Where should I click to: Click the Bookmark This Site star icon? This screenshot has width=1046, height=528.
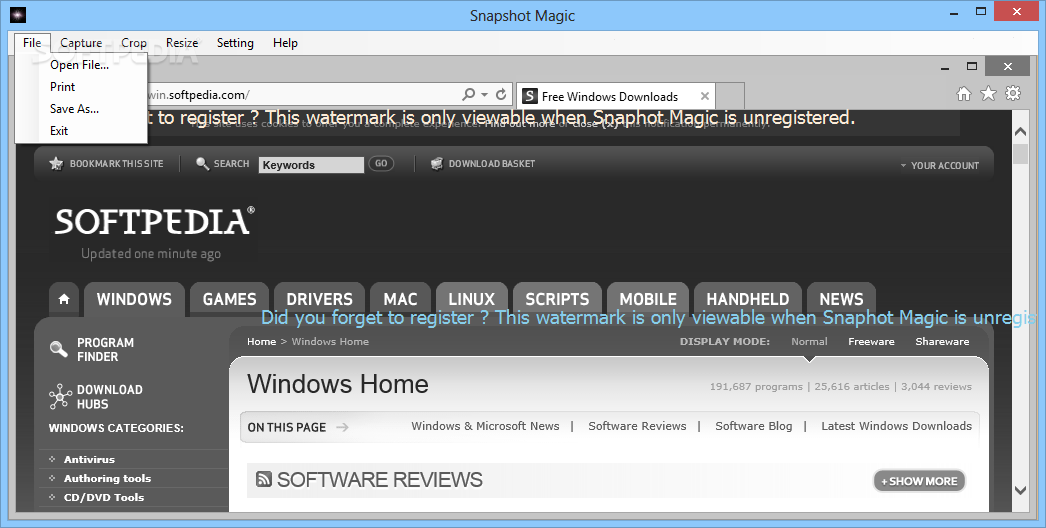pyautogui.click(x=56, y=164)
